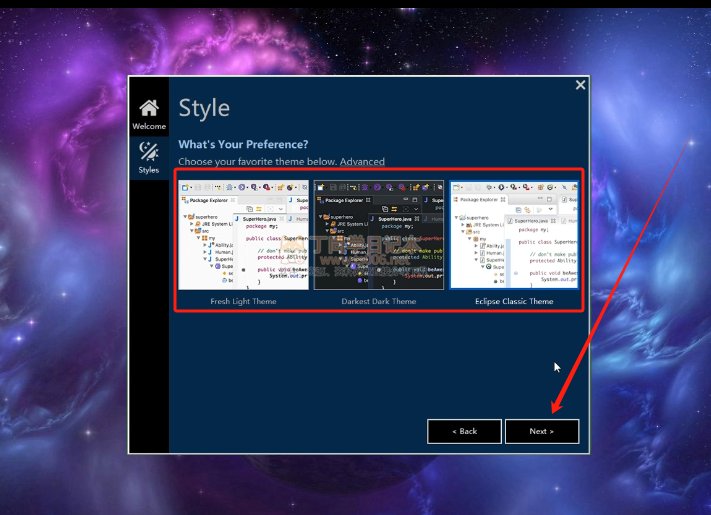711x515 pixels.
Task: Close the Style setup dialog
Action: point(580,86)
